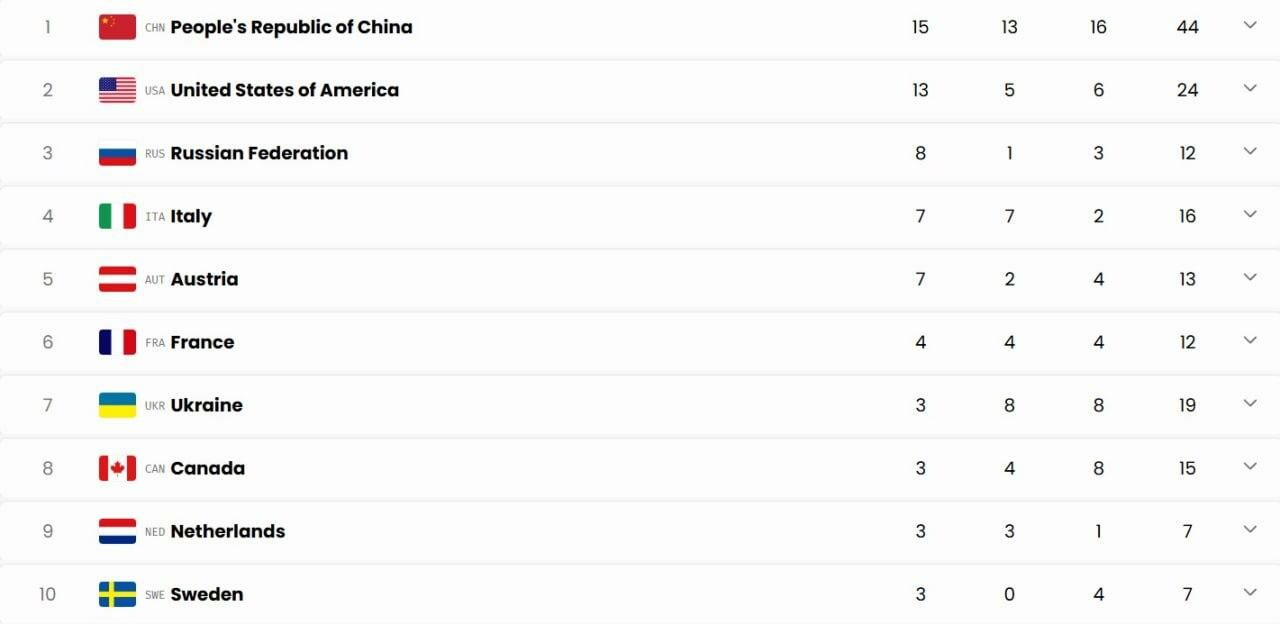1280x624 pixels.
Task: Show details for Sweden row
Action: [1250, 592]
